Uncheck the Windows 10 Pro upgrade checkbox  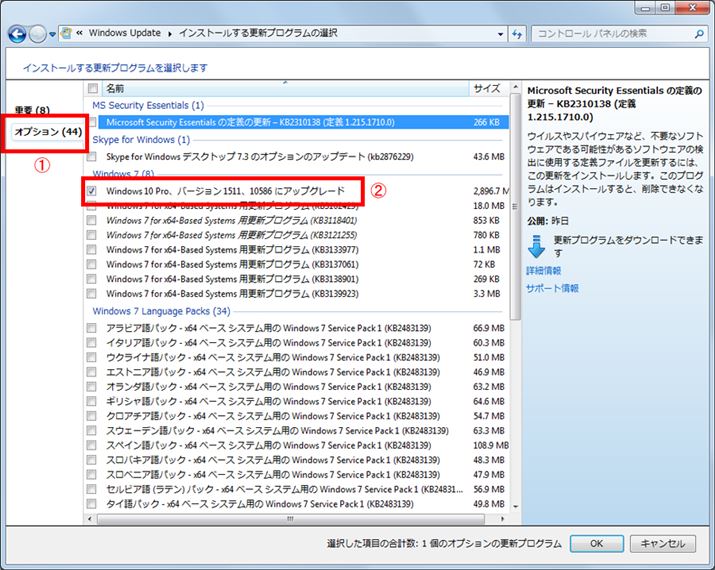coord(92,191)
